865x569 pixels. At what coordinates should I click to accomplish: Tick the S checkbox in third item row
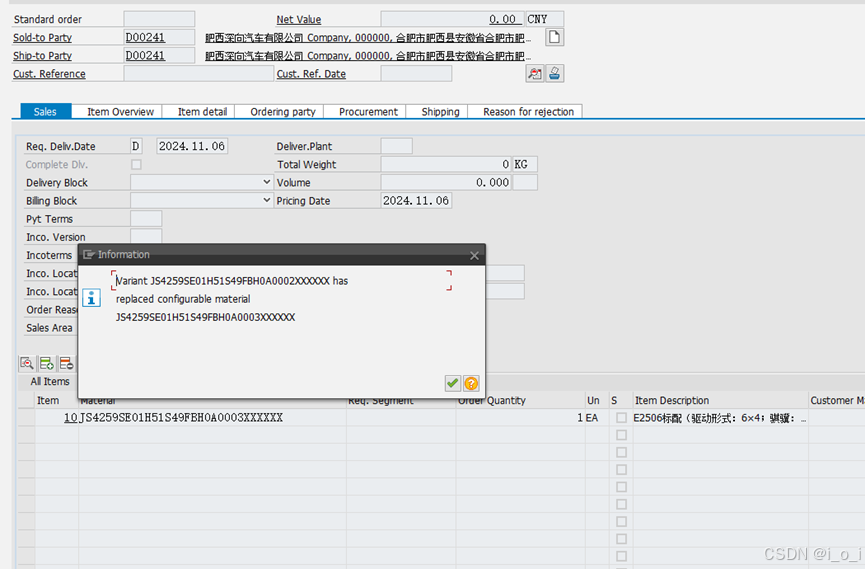(621, 453)
